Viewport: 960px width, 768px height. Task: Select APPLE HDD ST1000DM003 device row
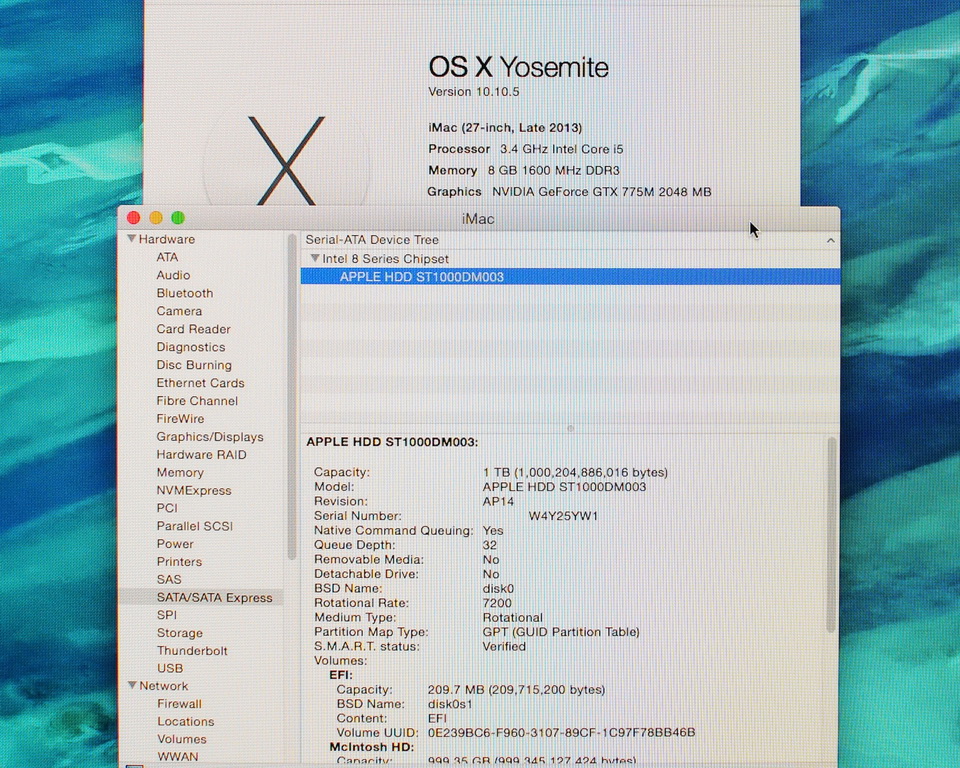click(570, 277)
